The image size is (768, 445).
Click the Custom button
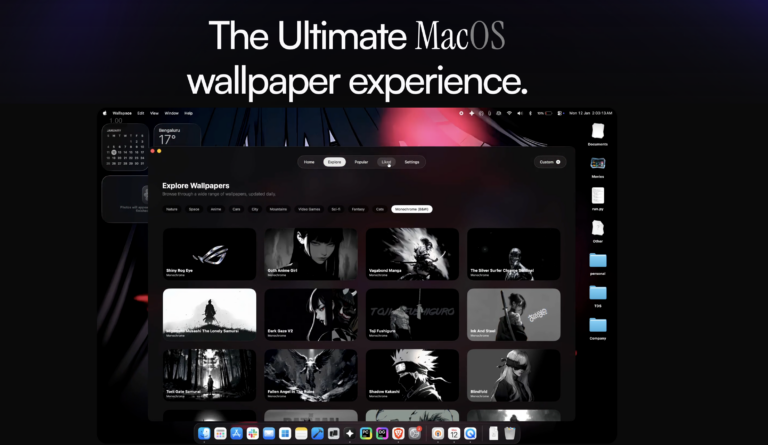(550, 162)
